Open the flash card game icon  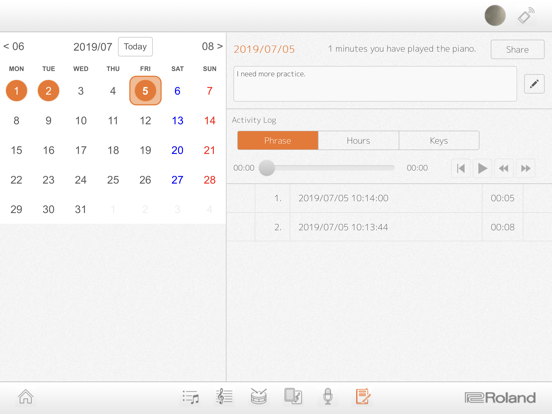(293, 396)
